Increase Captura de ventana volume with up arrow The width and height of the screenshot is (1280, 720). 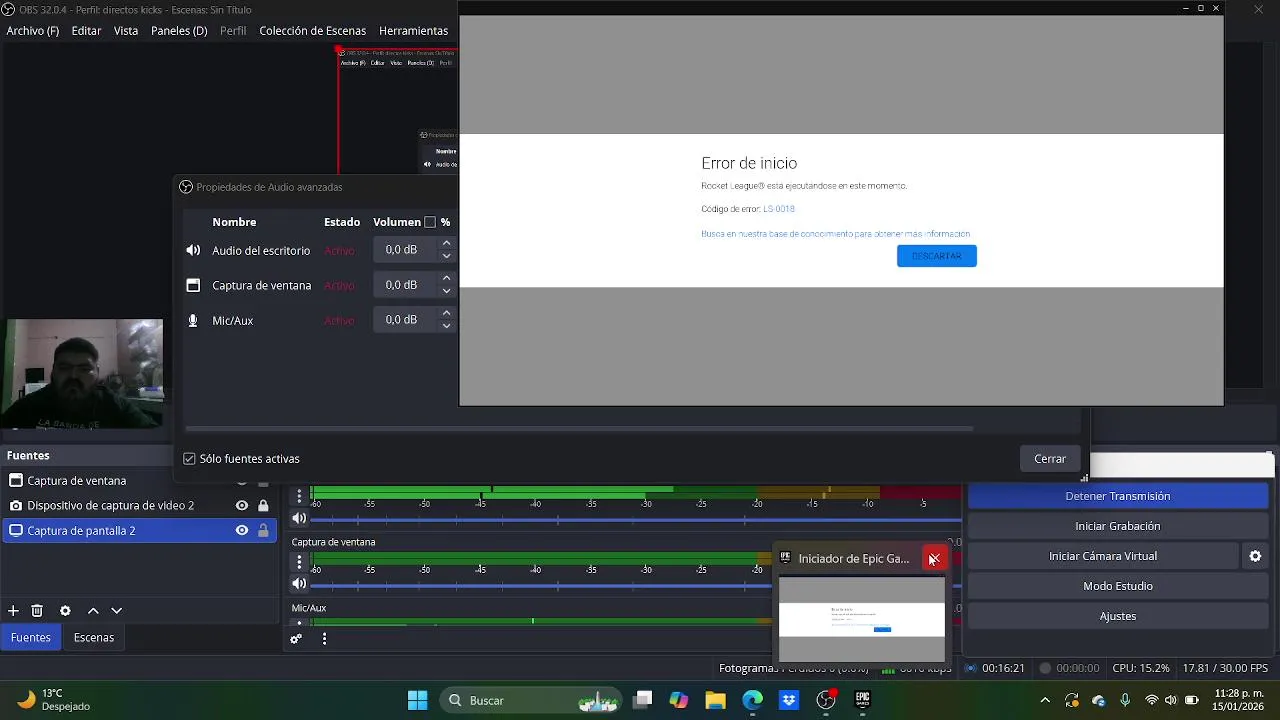coord(446,278)
